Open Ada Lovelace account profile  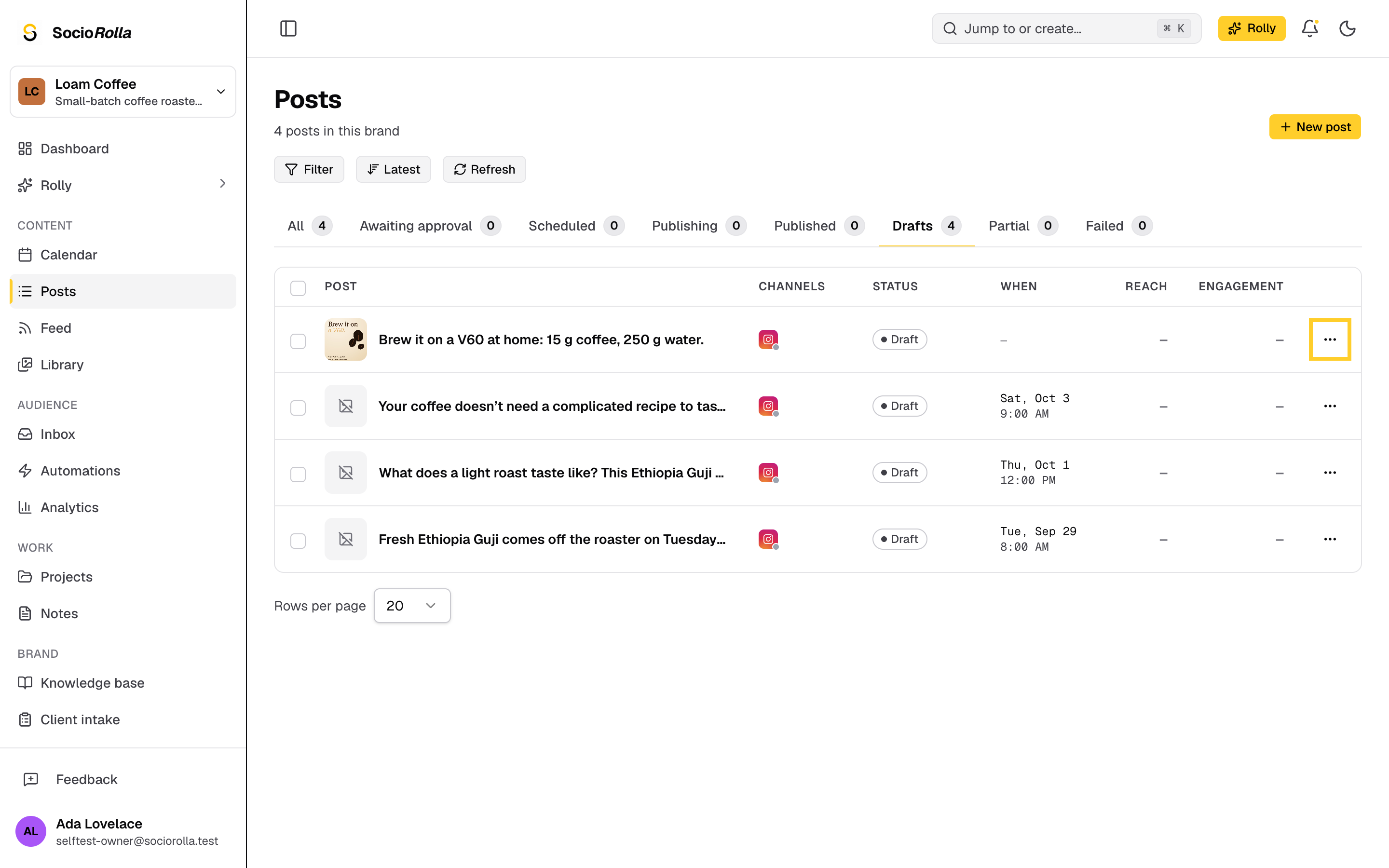coord(123,831)
